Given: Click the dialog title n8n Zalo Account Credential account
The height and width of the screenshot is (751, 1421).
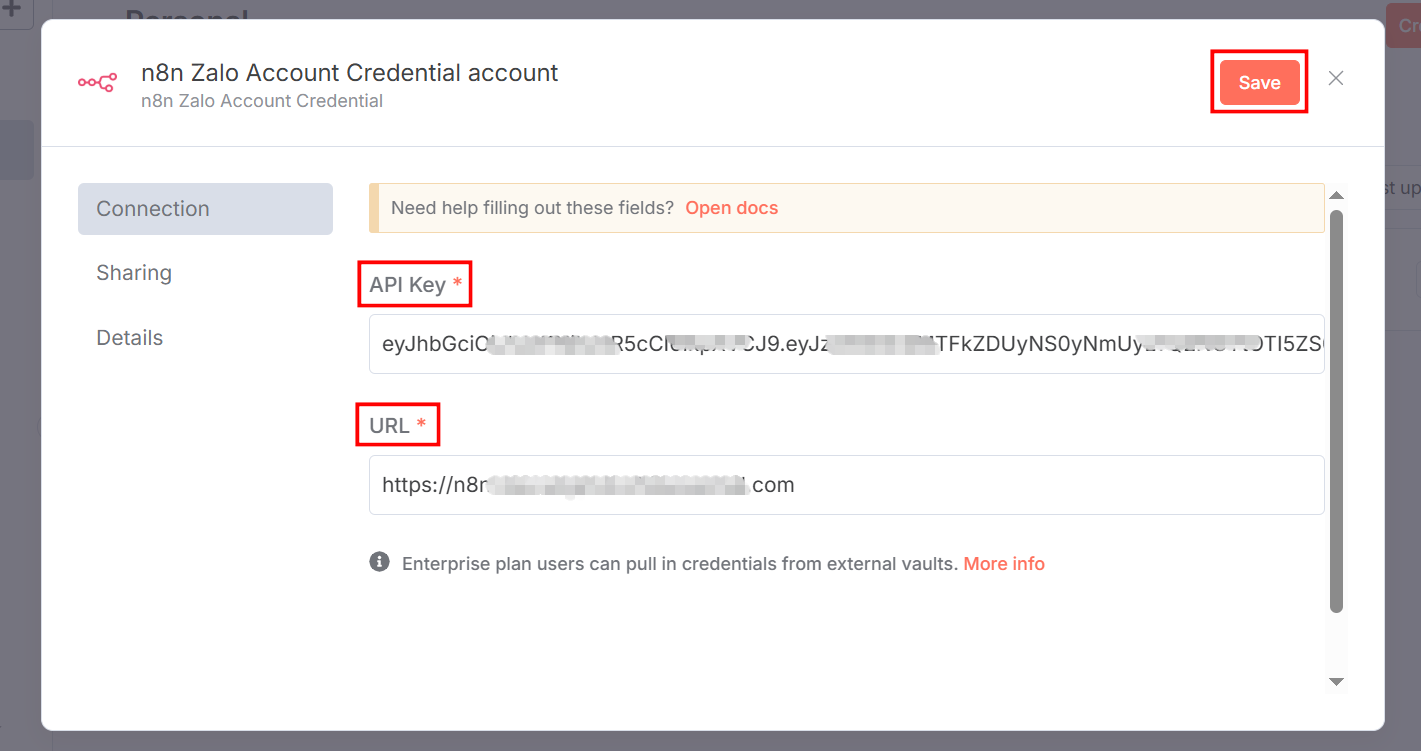Looking at the screenshot, I should coord(348,72).
